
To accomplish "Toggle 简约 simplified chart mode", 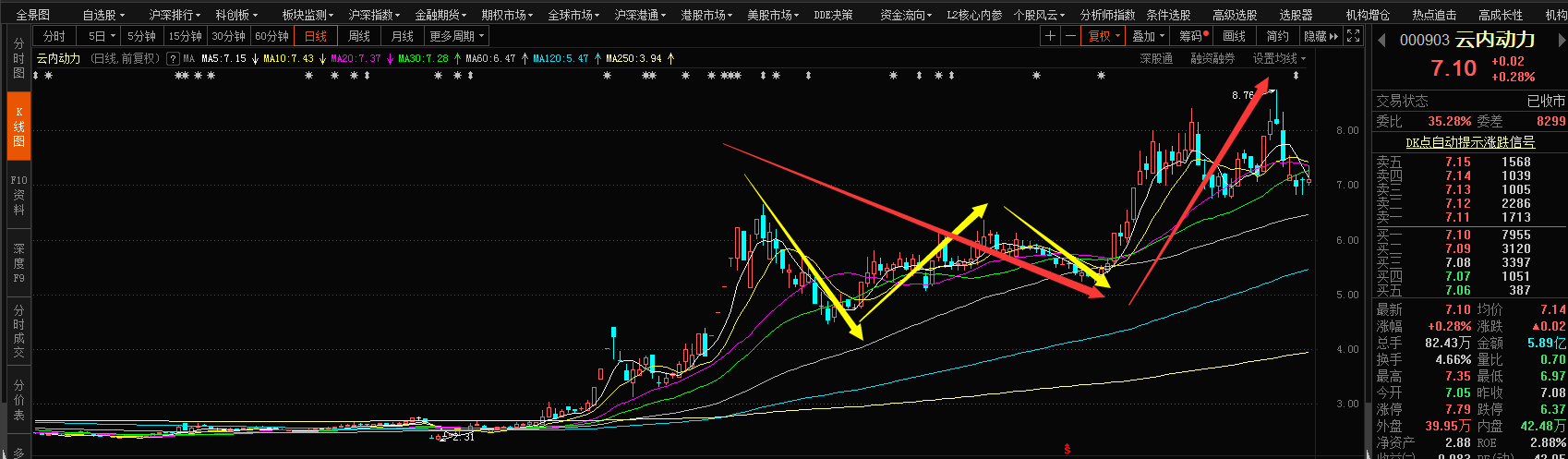I will 1278,36.
